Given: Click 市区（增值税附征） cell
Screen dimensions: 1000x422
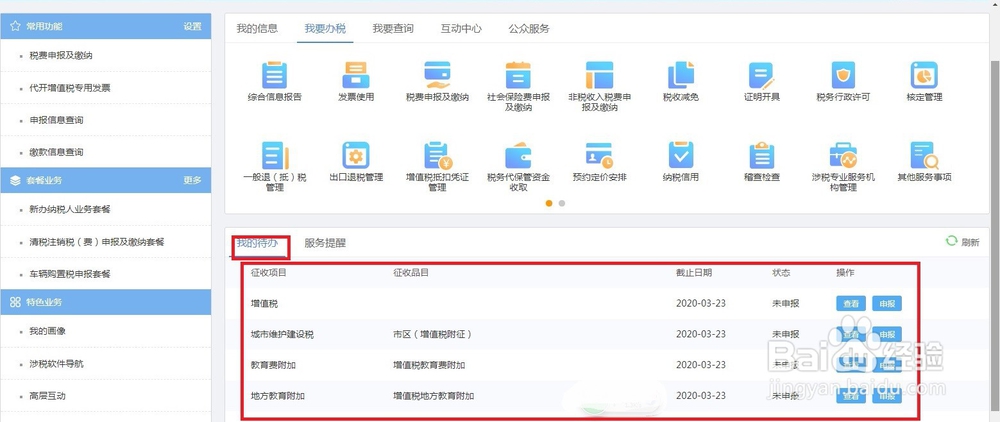Looking at the screenshot, I should click(432, 334).
